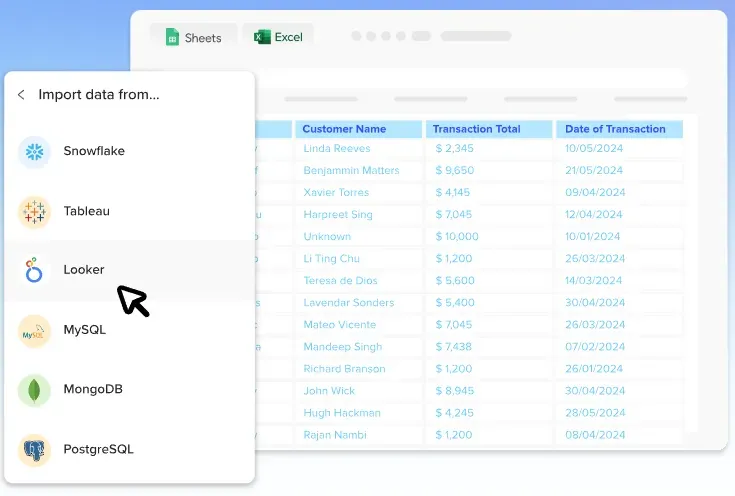
Task: Click the Excel icon
Action: click(x=262, y=37)
